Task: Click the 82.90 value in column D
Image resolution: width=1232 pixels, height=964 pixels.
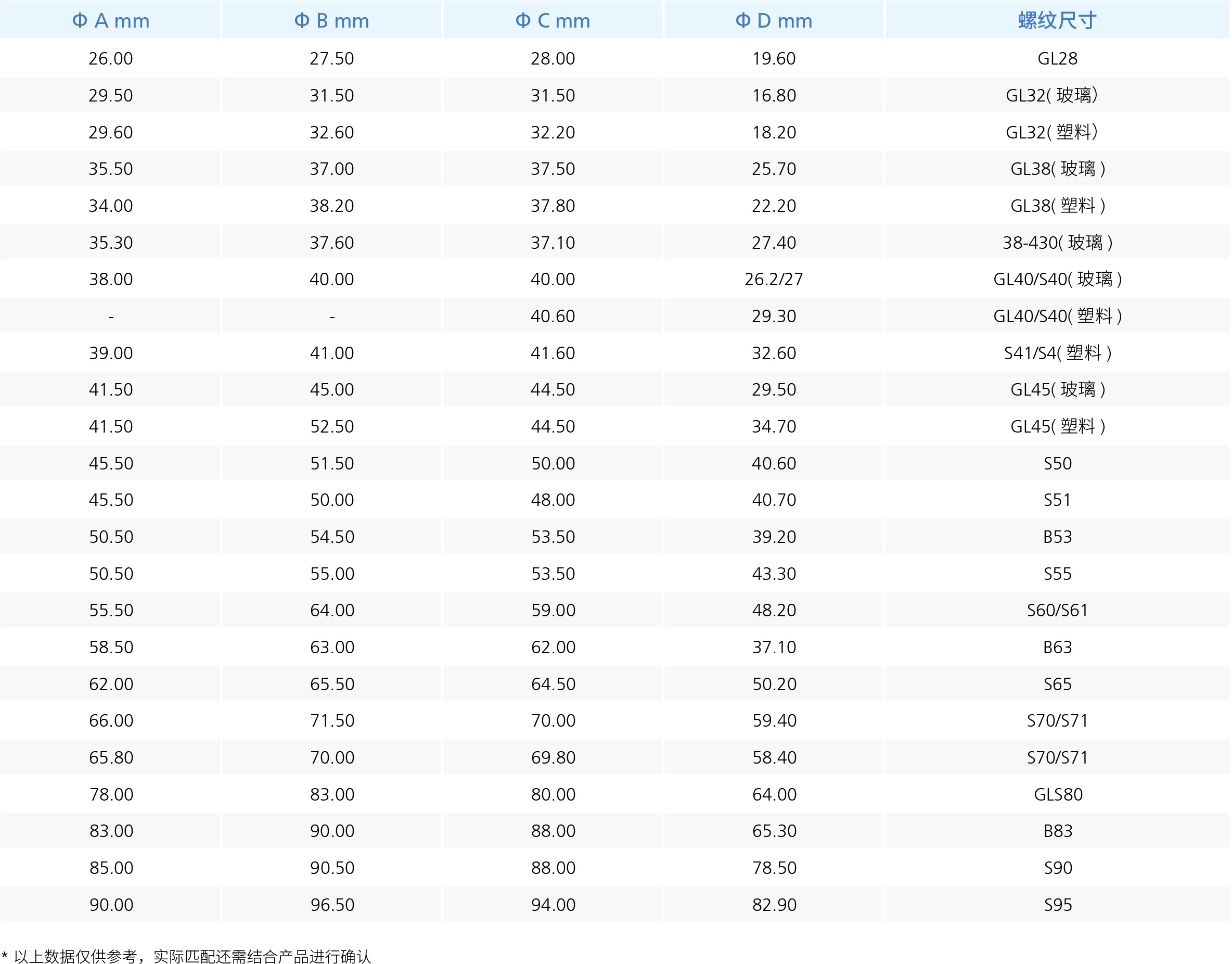Action: coord(774,905)
